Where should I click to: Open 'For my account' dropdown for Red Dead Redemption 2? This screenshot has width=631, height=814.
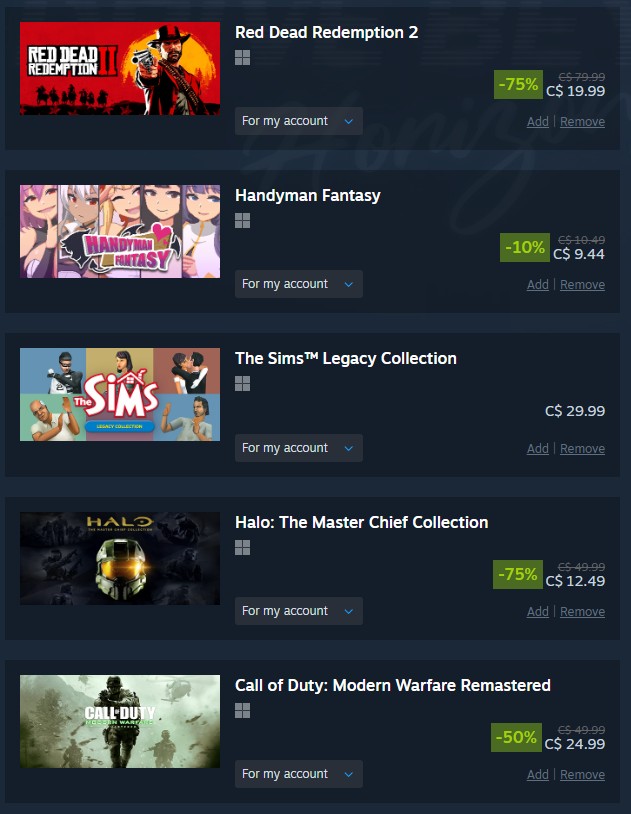coord(299,121)
